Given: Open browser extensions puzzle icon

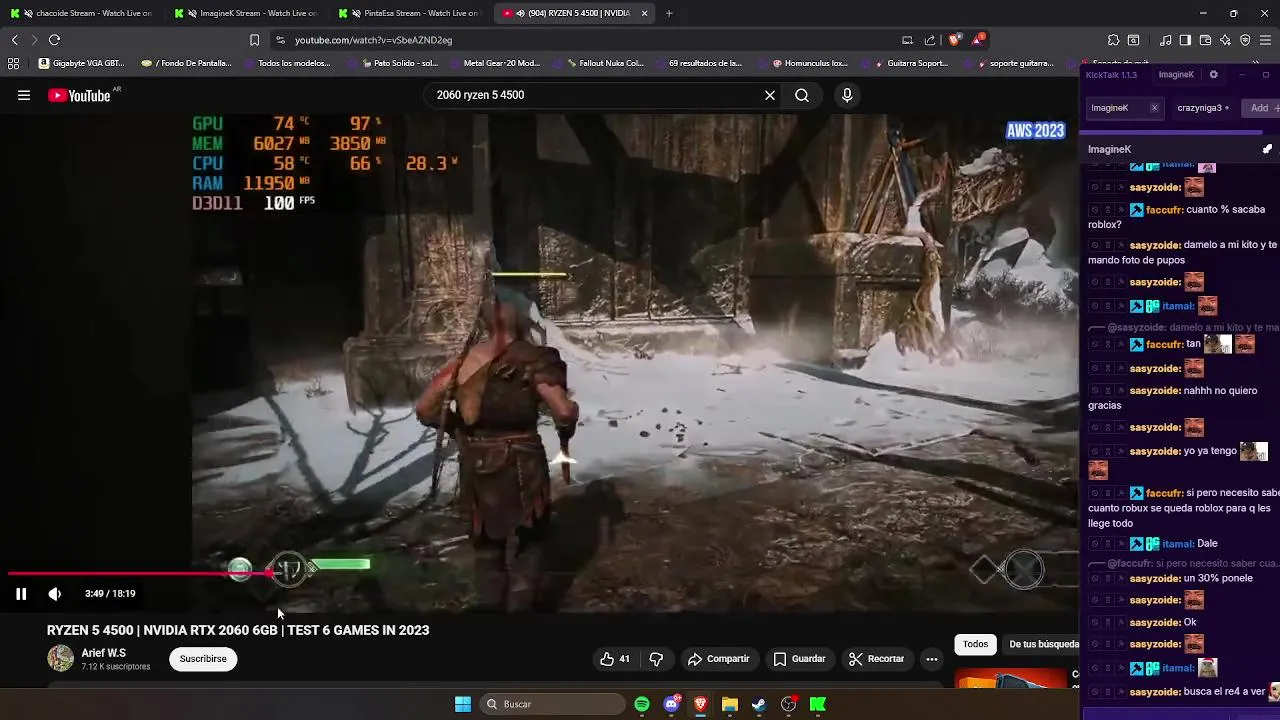Looking at the screenshot, I should 1113,40.
